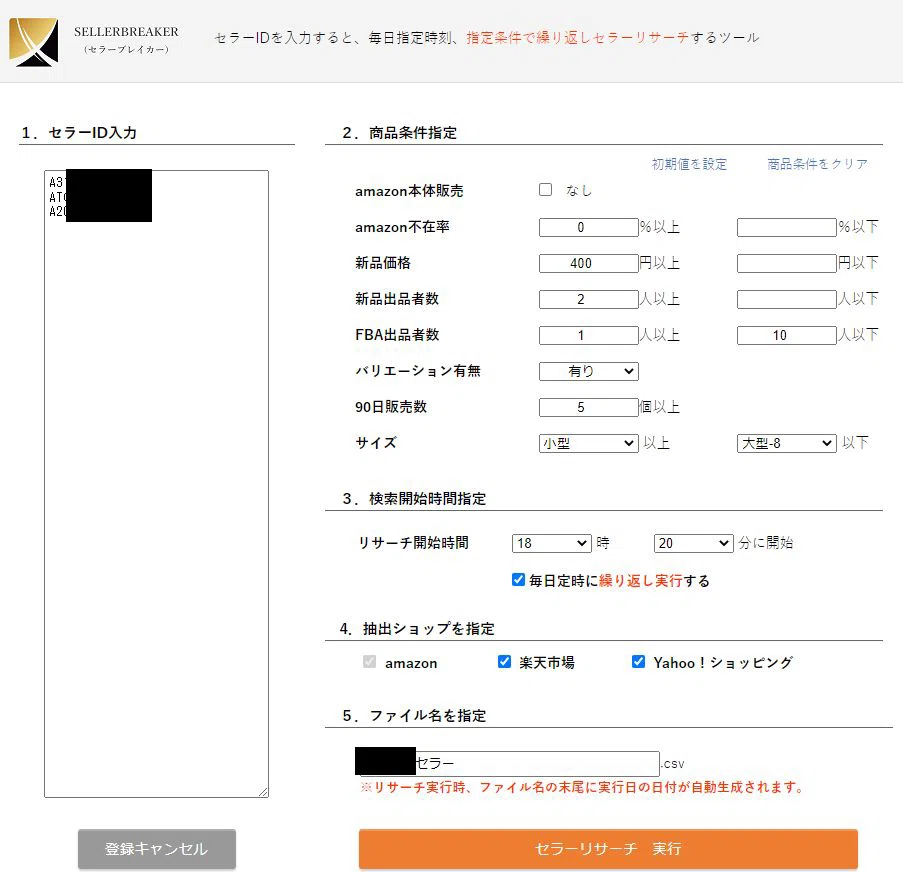Screen dimensions: 903x872
Task: Click the SELLERBREAKER title text
Action: pos(126,32)
